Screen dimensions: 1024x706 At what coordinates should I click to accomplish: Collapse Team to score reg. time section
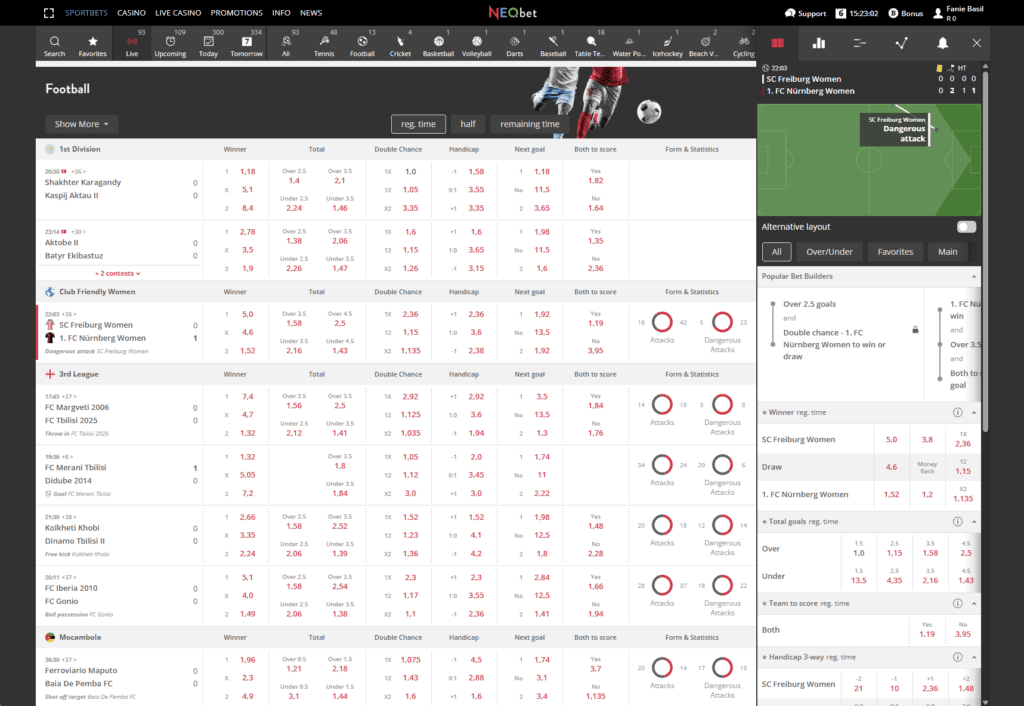click(974, 603)
